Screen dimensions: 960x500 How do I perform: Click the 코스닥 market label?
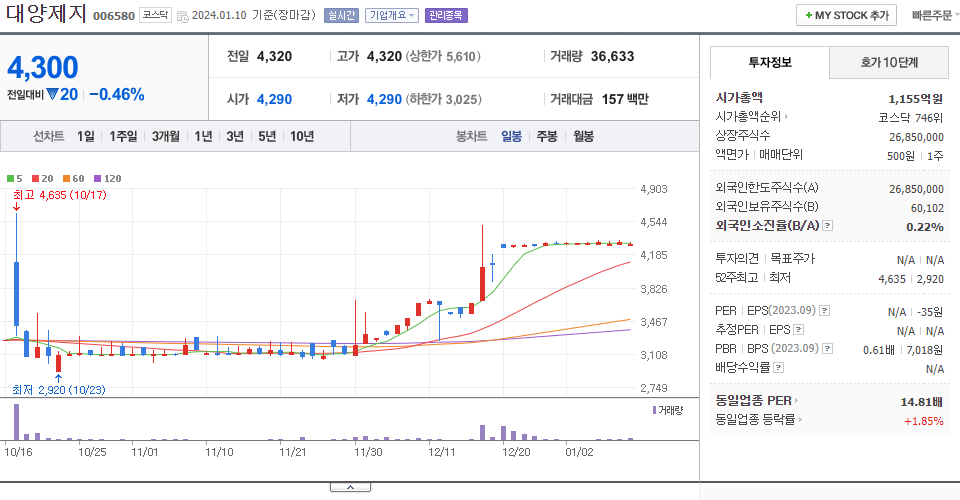pos(156,15)
